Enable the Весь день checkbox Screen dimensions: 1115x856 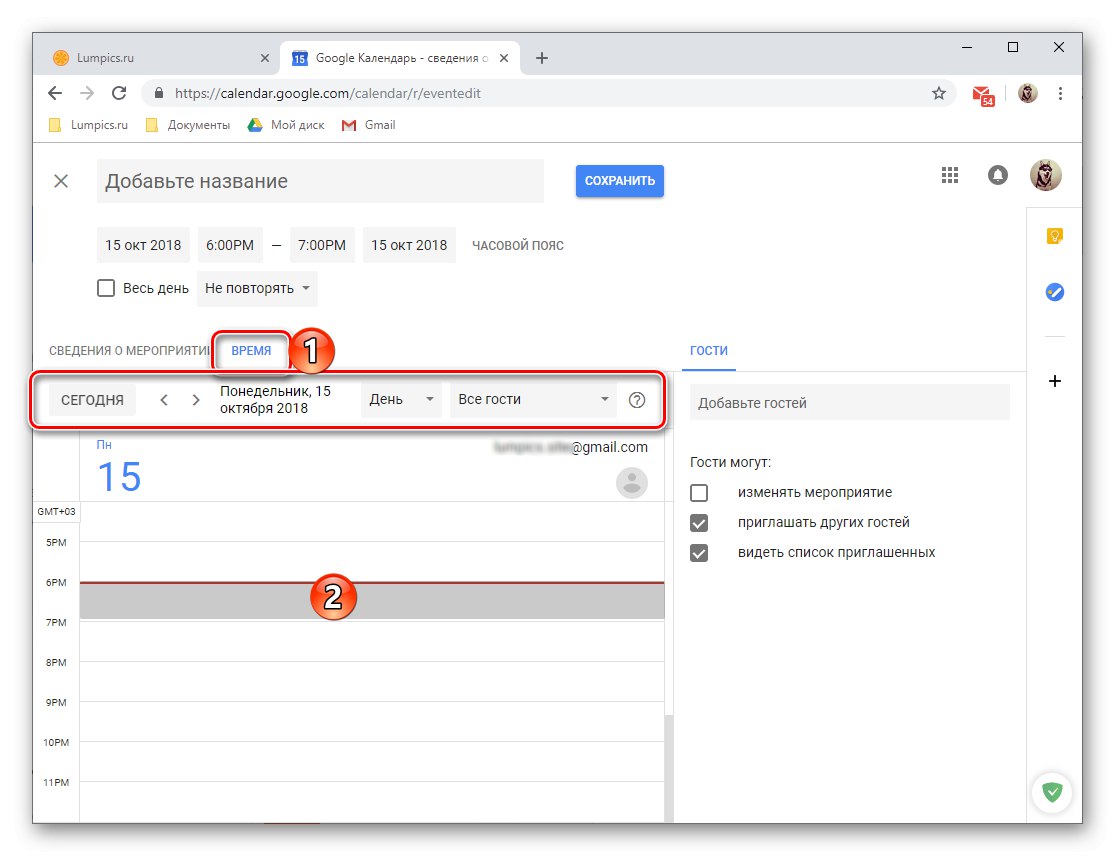[106, 287]
